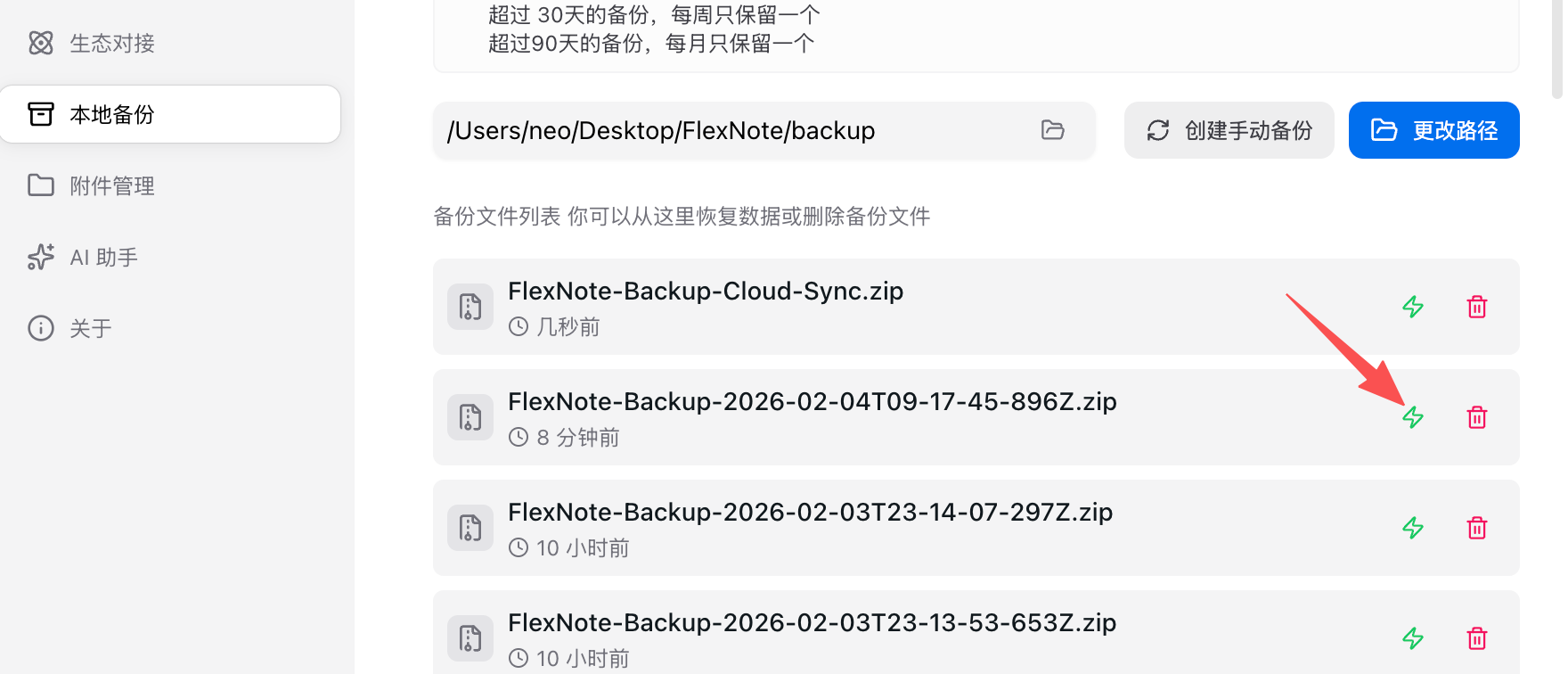Delete backup dated 2026-02-04T09-17-45
1568x674 pixels.
coord(1477,417)
